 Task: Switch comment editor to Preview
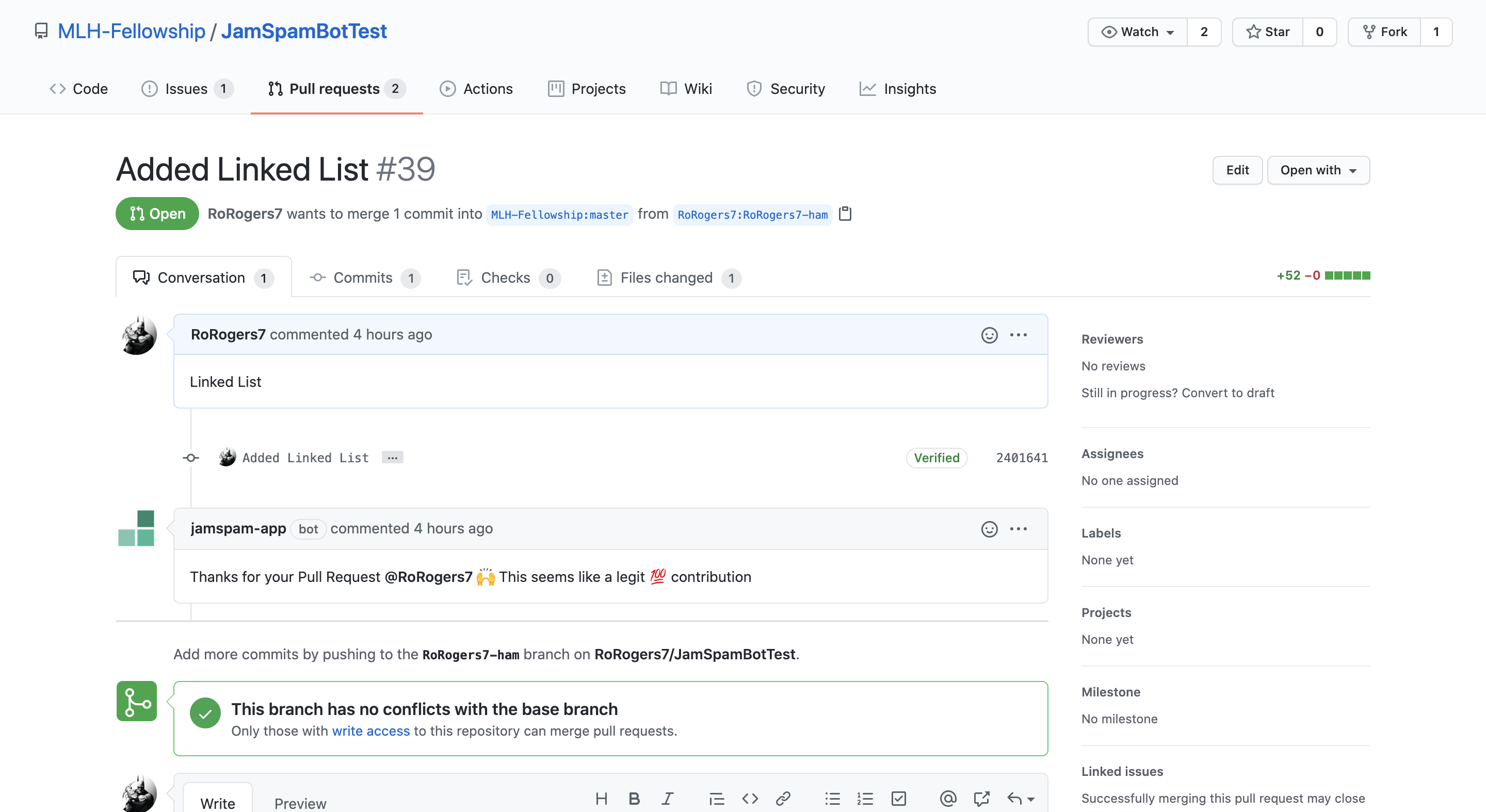tap(300, 803)
